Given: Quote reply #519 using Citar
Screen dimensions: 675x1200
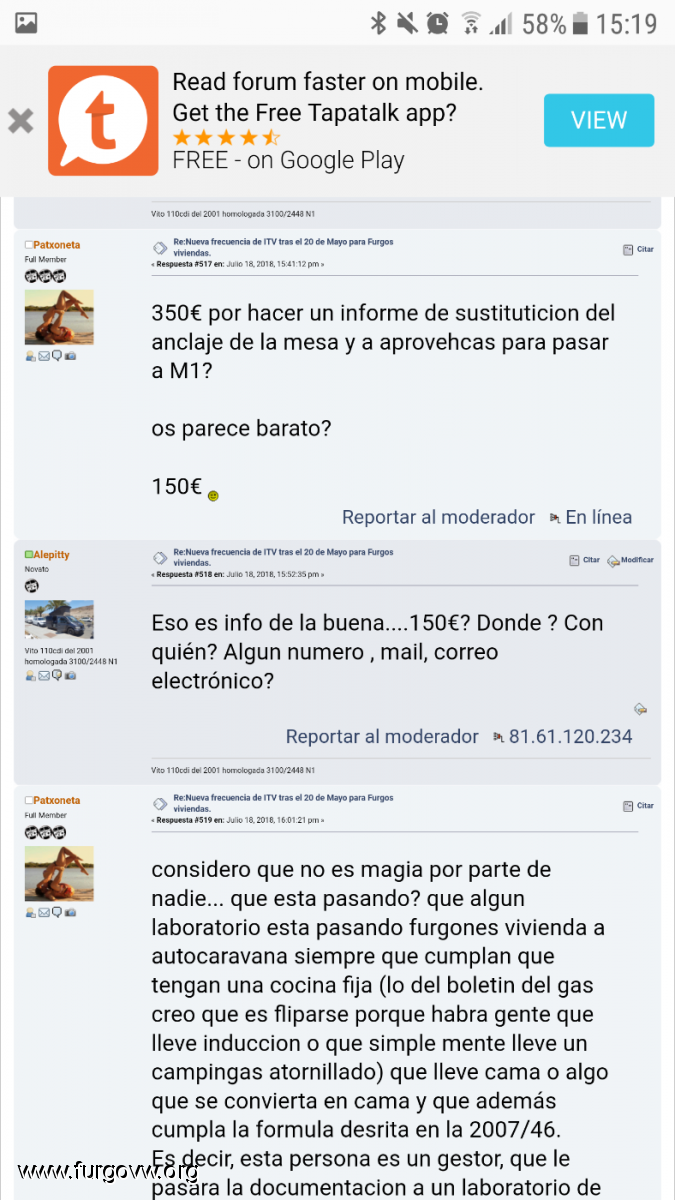Looking at the screenshot, I should [x=638, y=805].
